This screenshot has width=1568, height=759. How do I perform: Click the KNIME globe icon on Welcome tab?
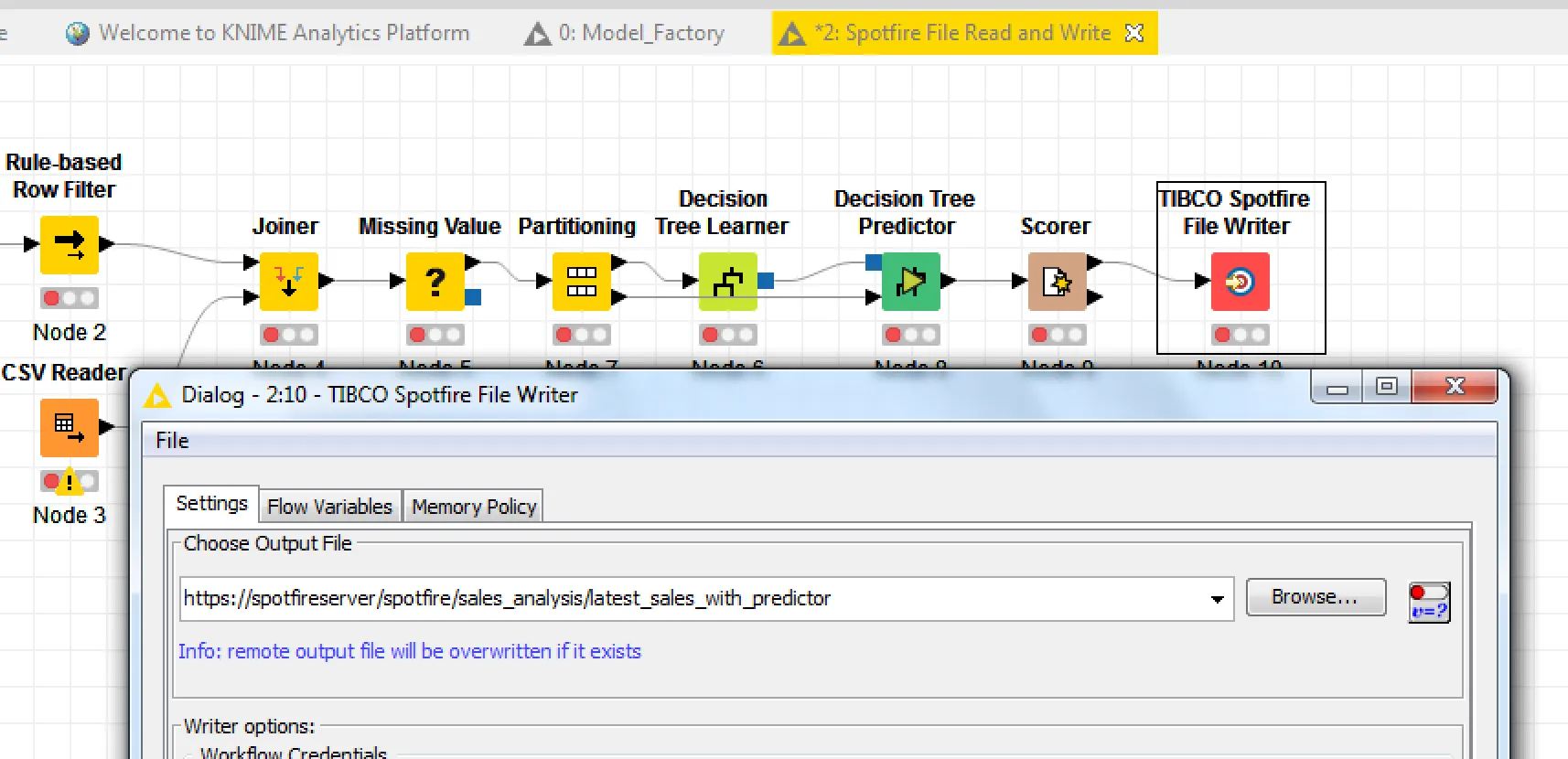click(x=78, y=33)
